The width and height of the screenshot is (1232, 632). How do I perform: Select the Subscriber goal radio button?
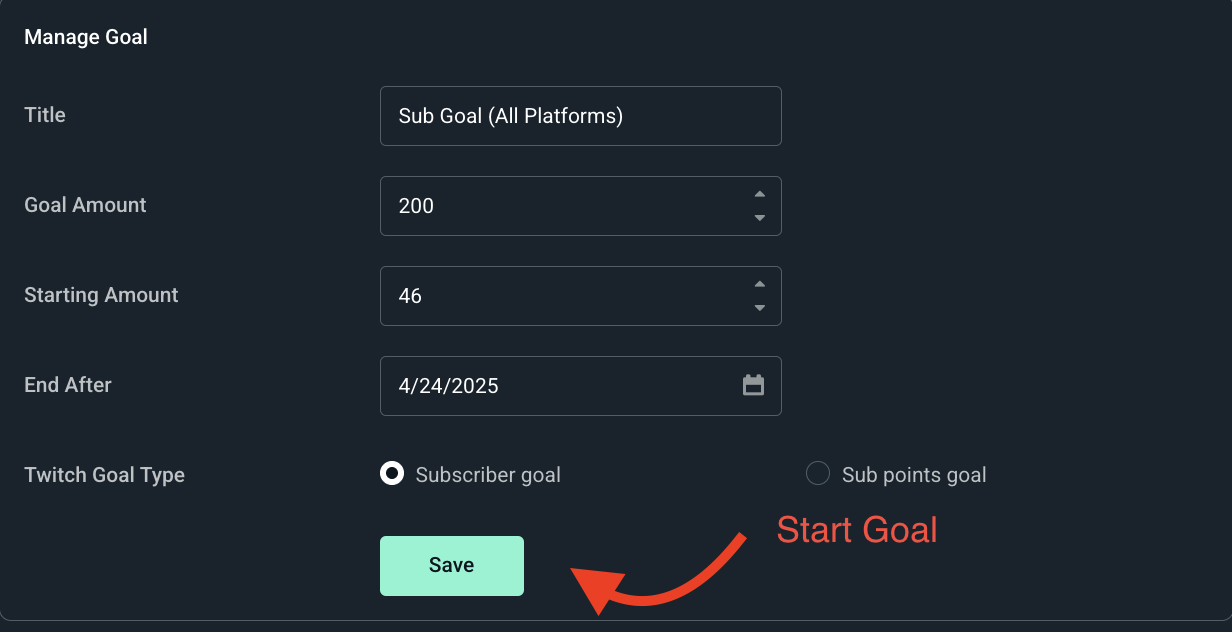coord(391,474)
